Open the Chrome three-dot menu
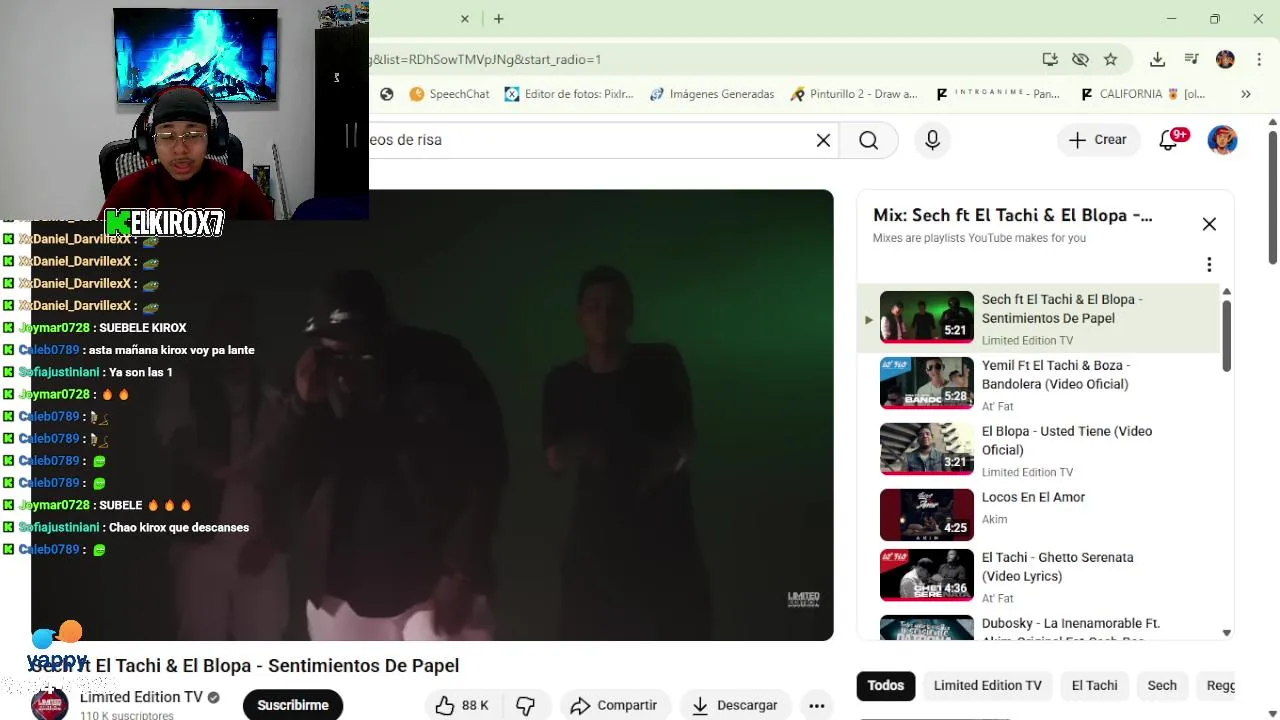 pyautogui.click(x=1259, y=59)
